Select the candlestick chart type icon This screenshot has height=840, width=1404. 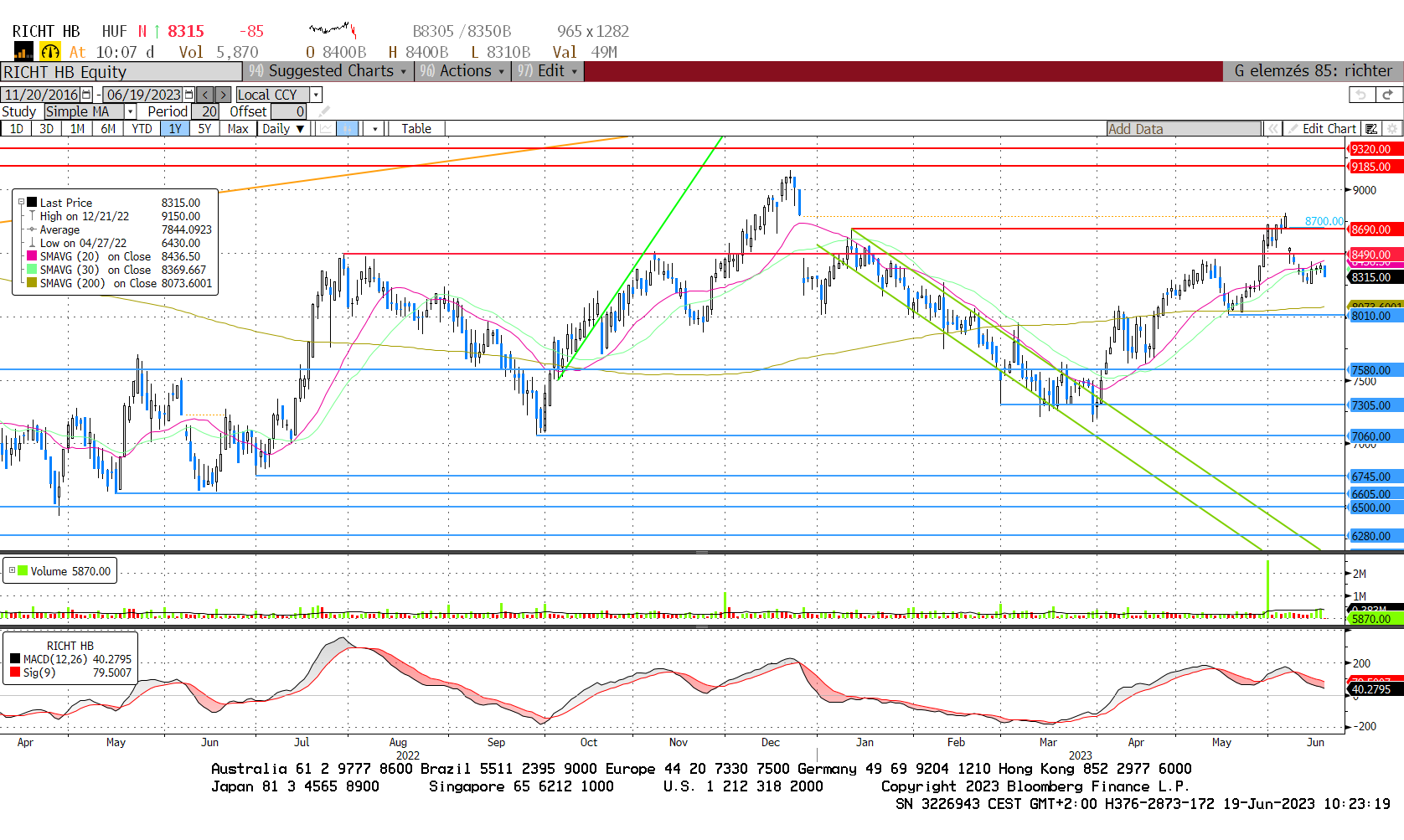point(348,128)
